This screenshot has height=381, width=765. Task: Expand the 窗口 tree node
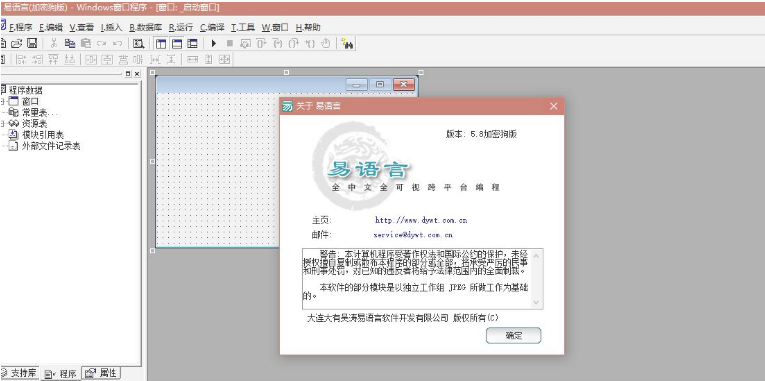[2, 101]
